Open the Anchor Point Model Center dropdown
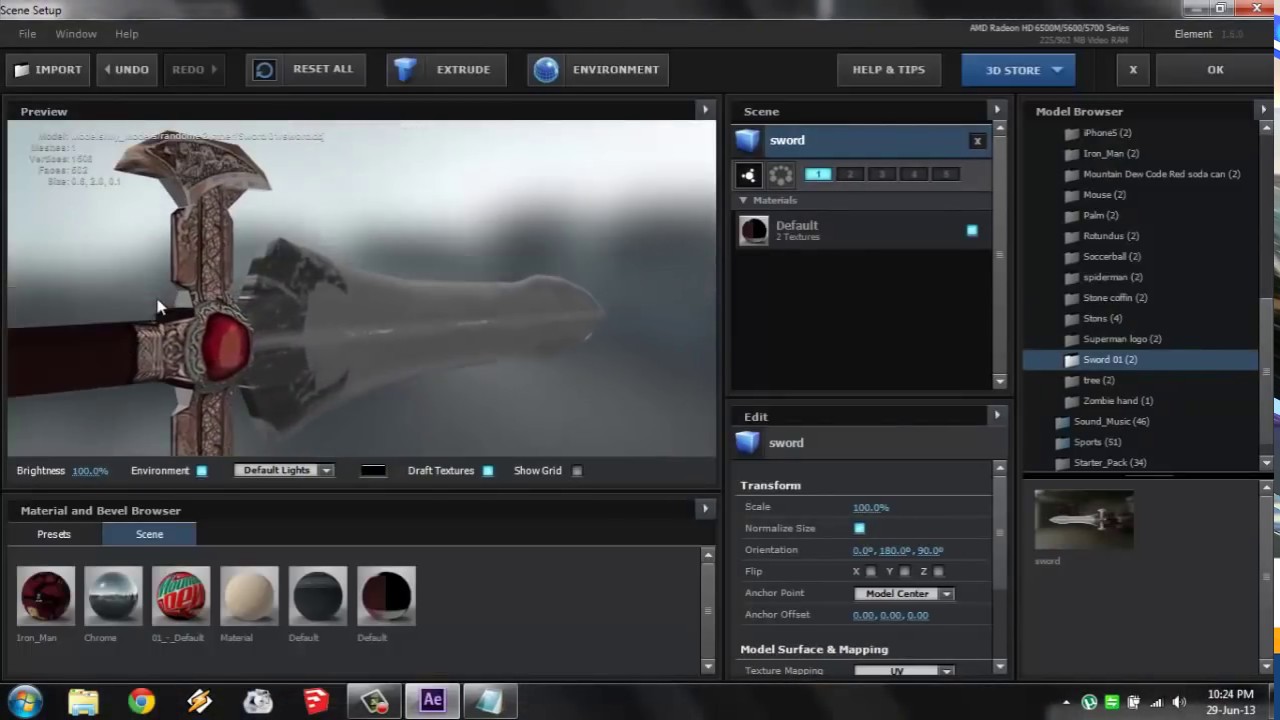The image size is (1280, 720). click(x=904, y=594)
